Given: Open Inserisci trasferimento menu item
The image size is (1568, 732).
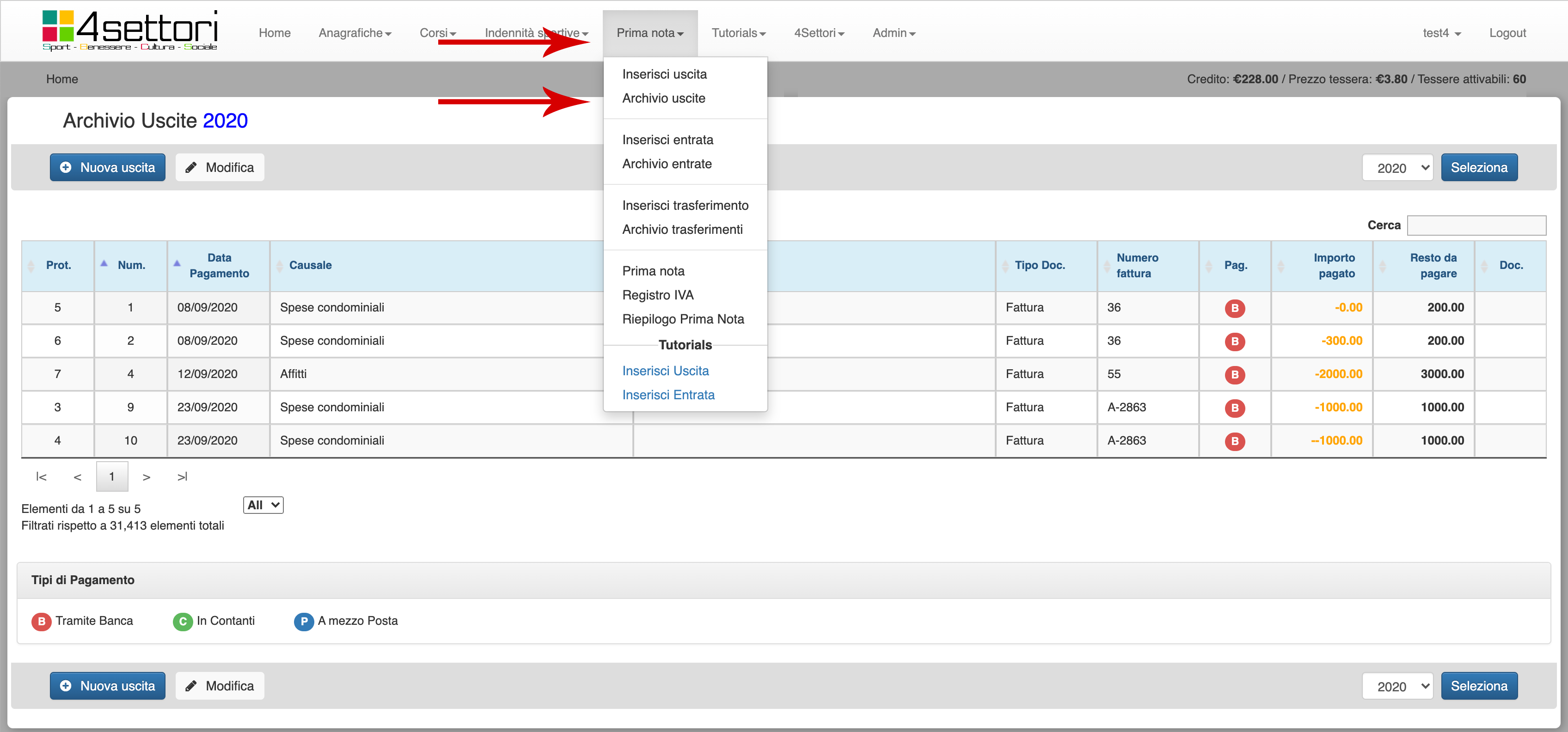Looking at the screenshot, I should pos(685,206).
